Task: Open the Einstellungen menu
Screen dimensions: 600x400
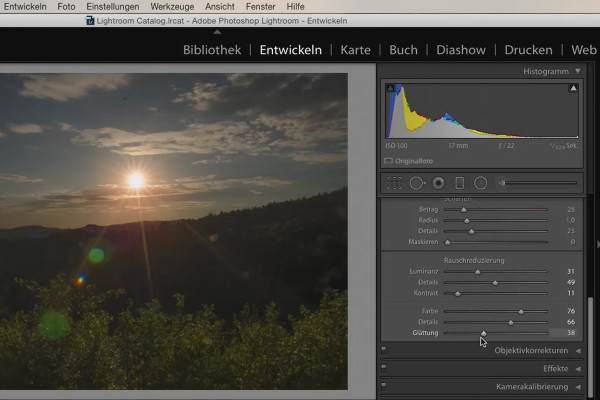Action: tap(112, 7)
